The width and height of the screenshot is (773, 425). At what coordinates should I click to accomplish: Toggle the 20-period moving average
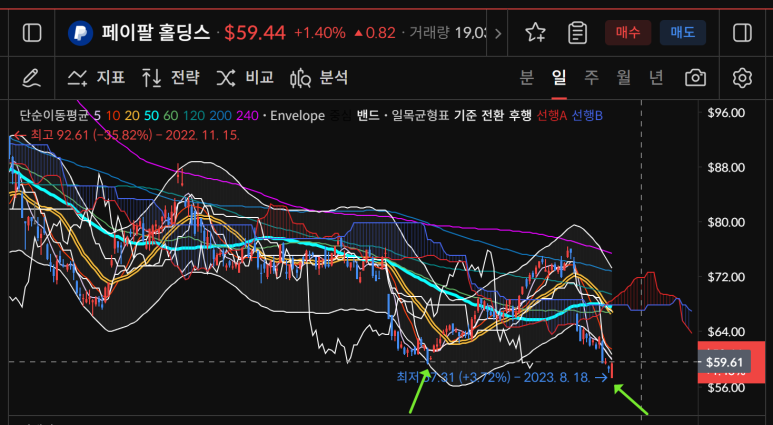click(132, 116)
